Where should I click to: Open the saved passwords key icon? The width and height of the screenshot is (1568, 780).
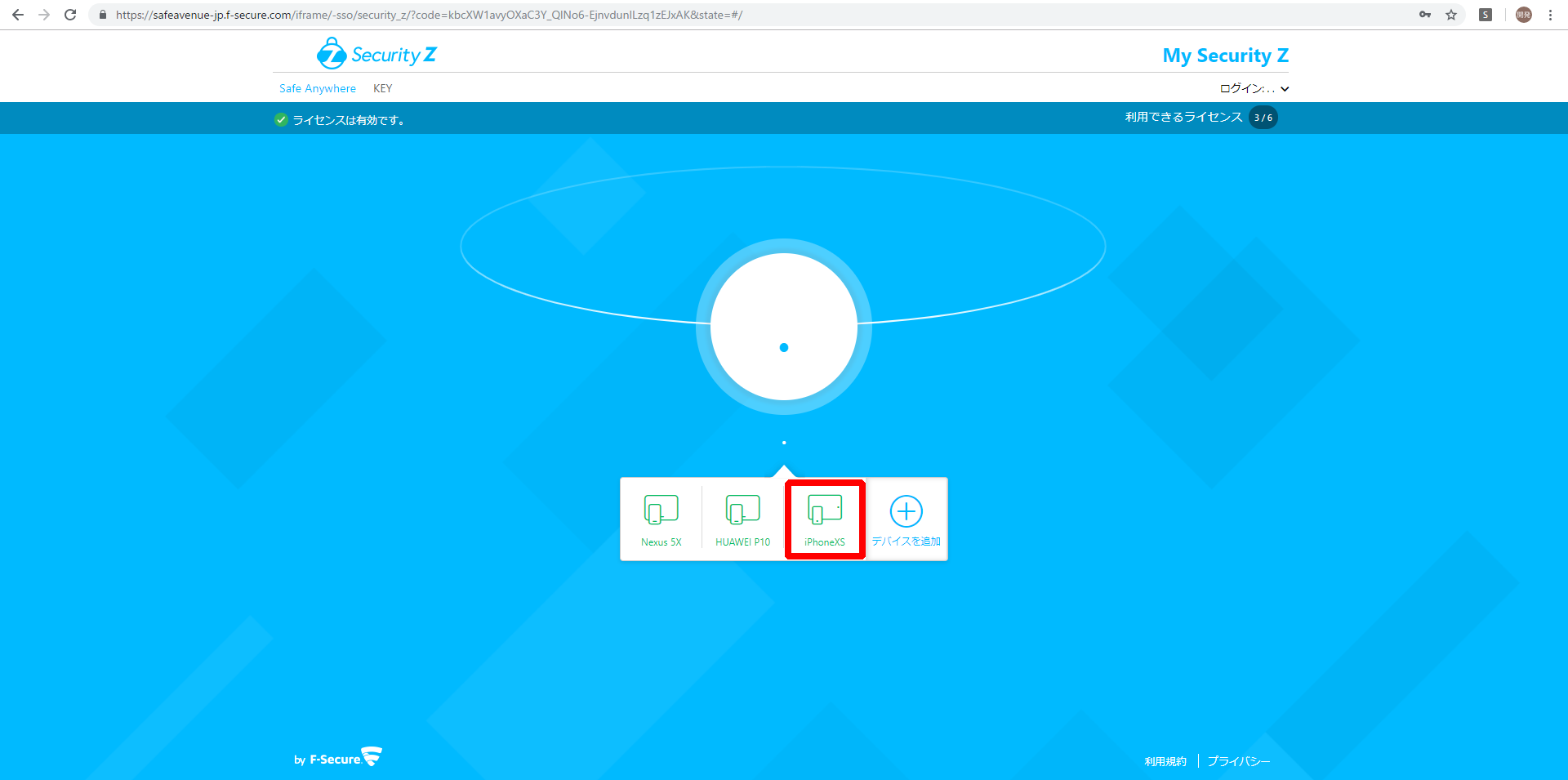[1425, 15]
